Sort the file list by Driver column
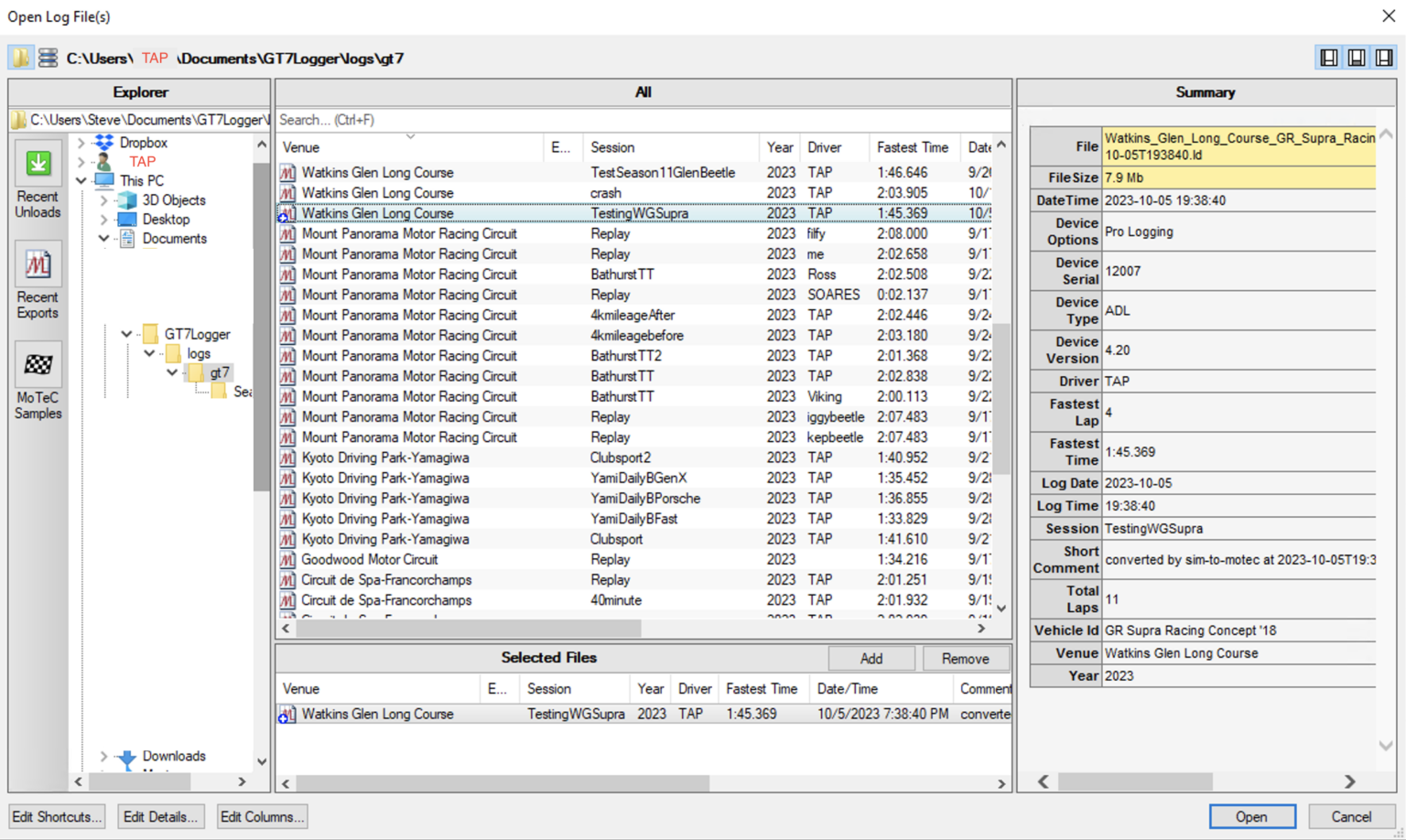1406x840 pixels. click(824, 147)
